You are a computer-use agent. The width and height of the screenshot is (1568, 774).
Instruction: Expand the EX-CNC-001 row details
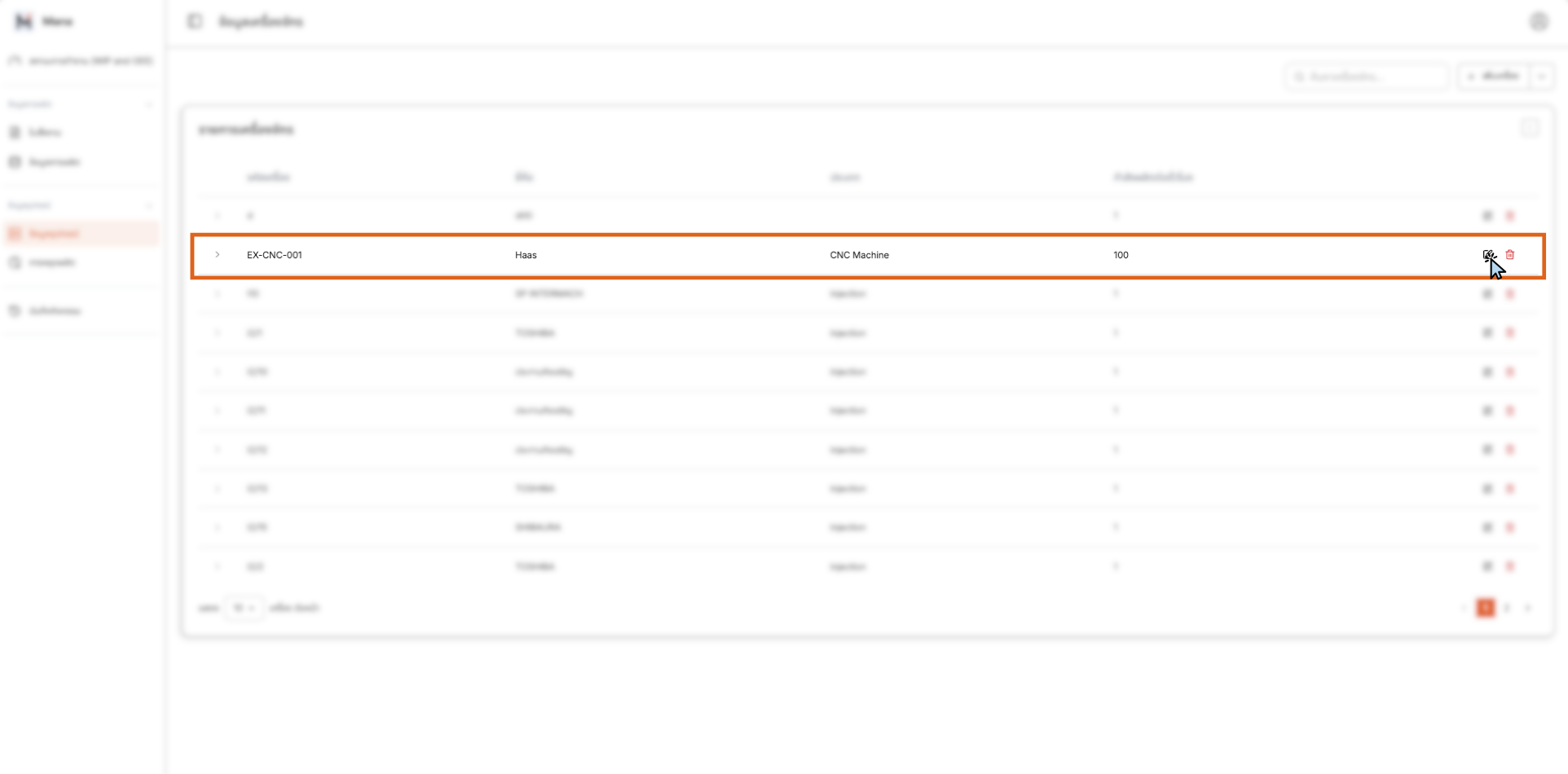coord(218,255)
